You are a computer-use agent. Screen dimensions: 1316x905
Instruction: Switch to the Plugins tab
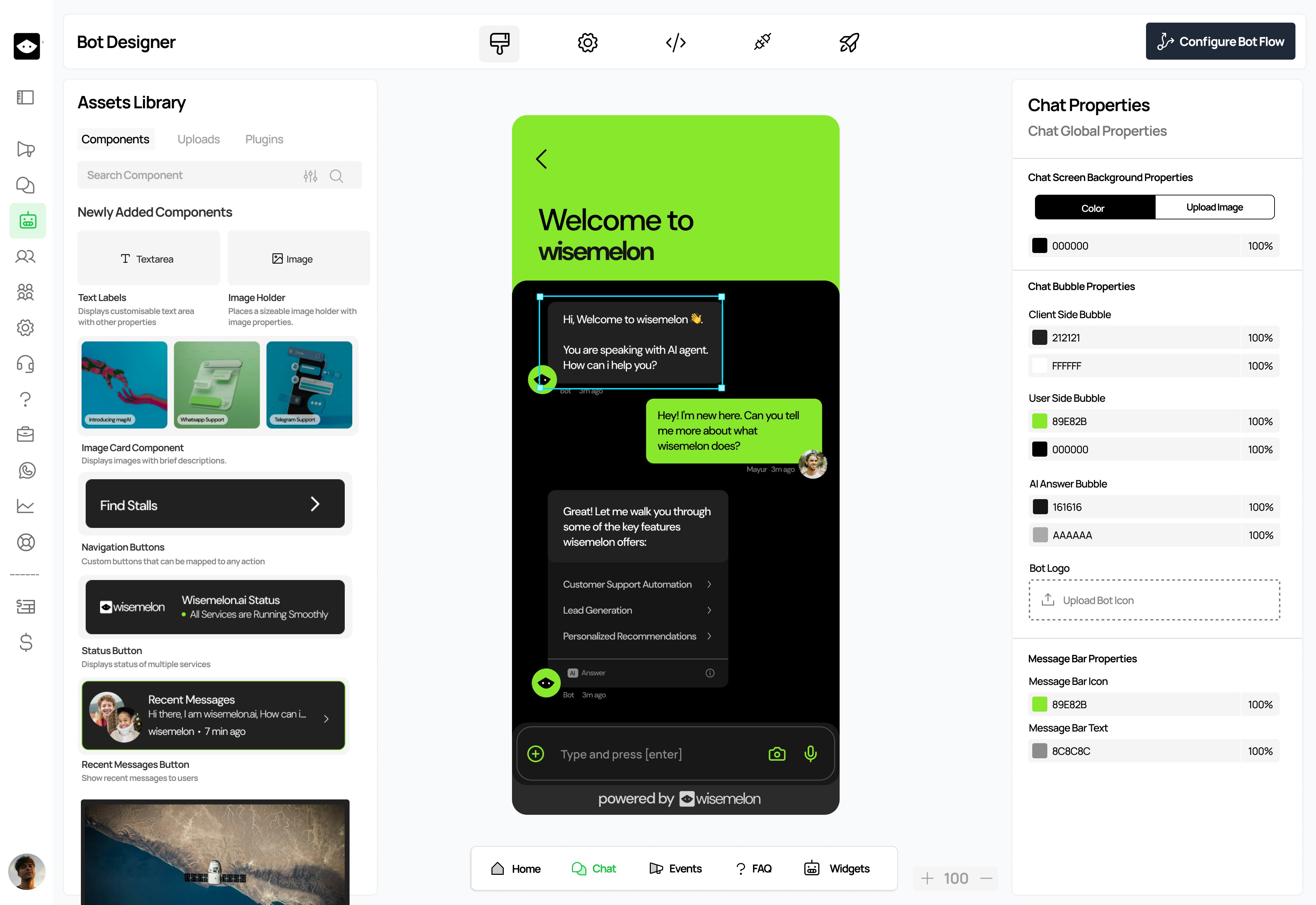[x=264, y=140]
